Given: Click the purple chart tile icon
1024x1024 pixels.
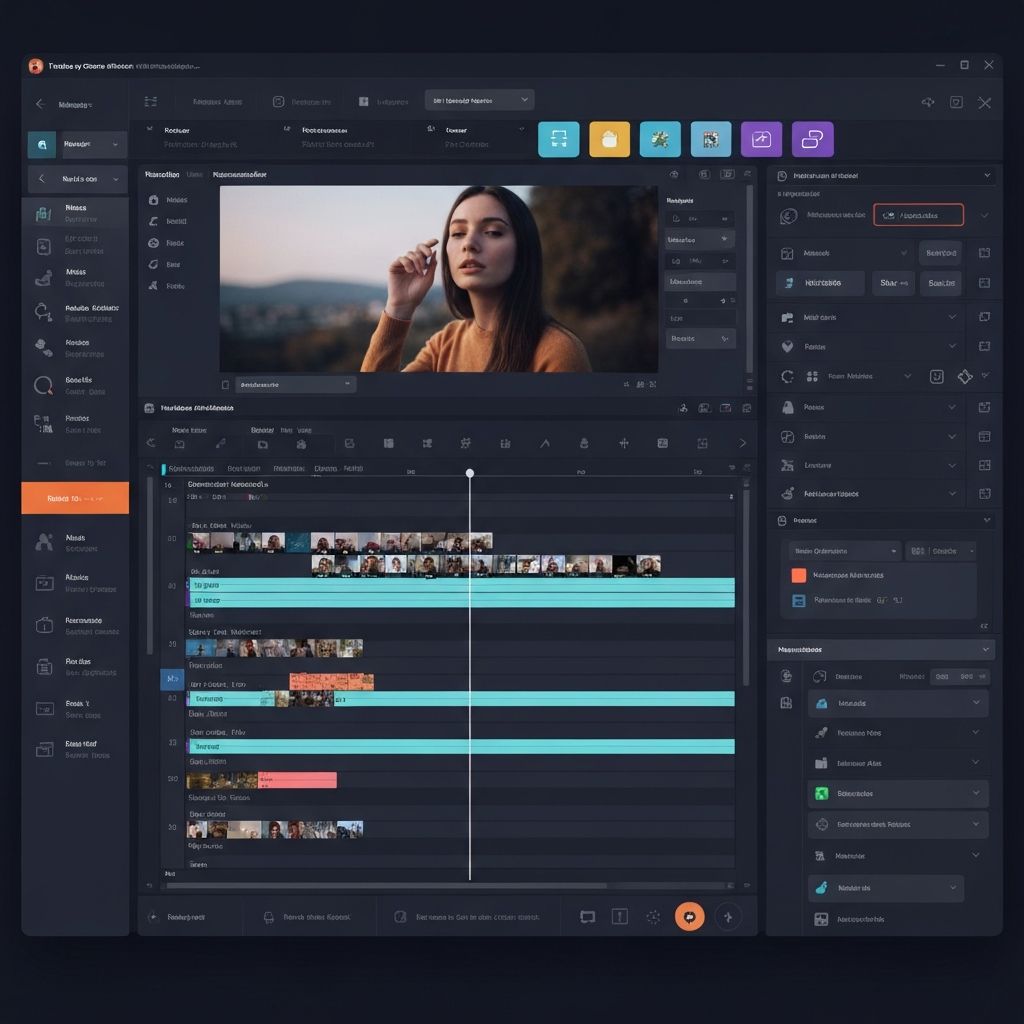Looking at the screenshot, I should click(761, 140).
